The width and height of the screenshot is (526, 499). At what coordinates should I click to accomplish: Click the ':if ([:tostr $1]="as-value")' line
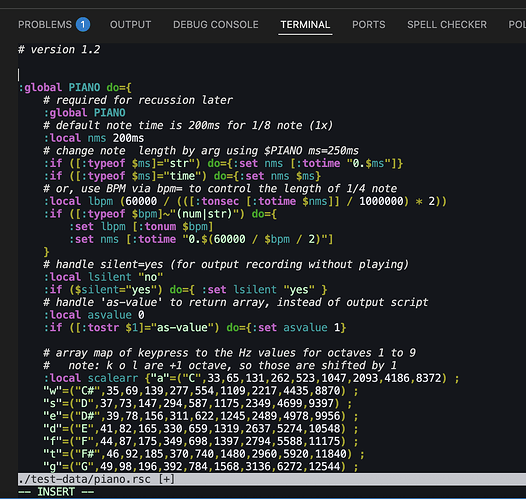click(195, 328)
